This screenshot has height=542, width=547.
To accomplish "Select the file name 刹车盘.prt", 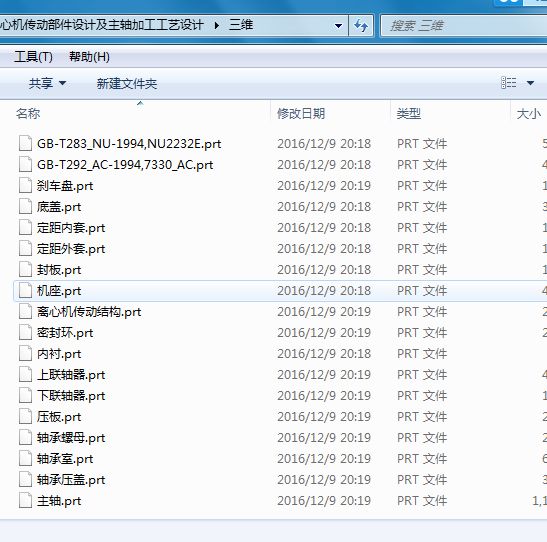I will 65,186.
